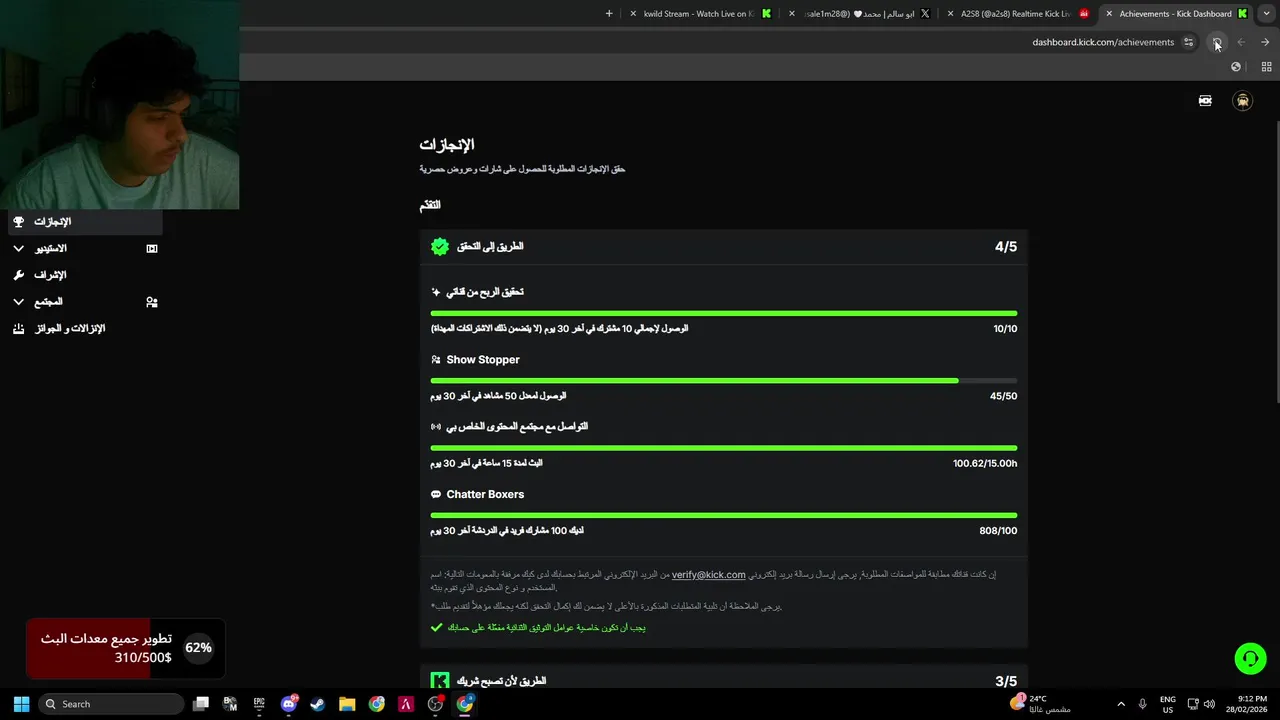1280x720 pixels.
Task: Show hidden system tray icons
Action: click(1120, 704)
